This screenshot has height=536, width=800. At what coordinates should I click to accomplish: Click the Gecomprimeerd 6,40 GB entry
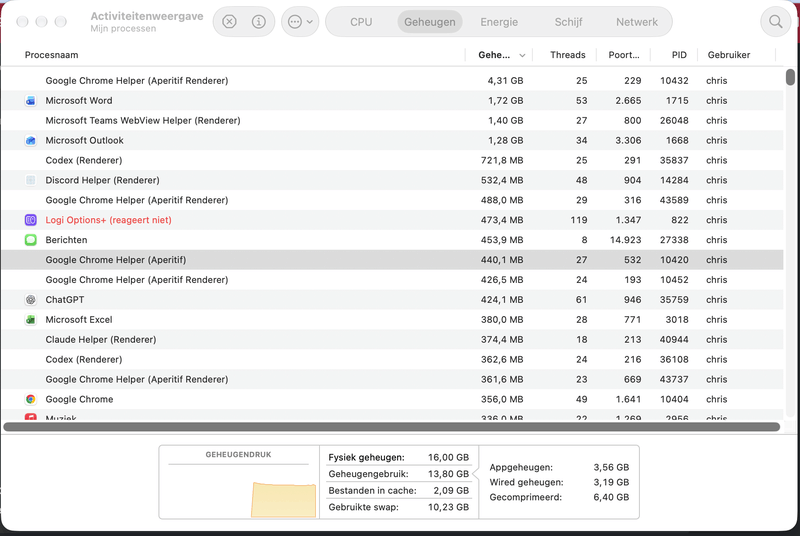pyautogui.click(x=559, y=497)
